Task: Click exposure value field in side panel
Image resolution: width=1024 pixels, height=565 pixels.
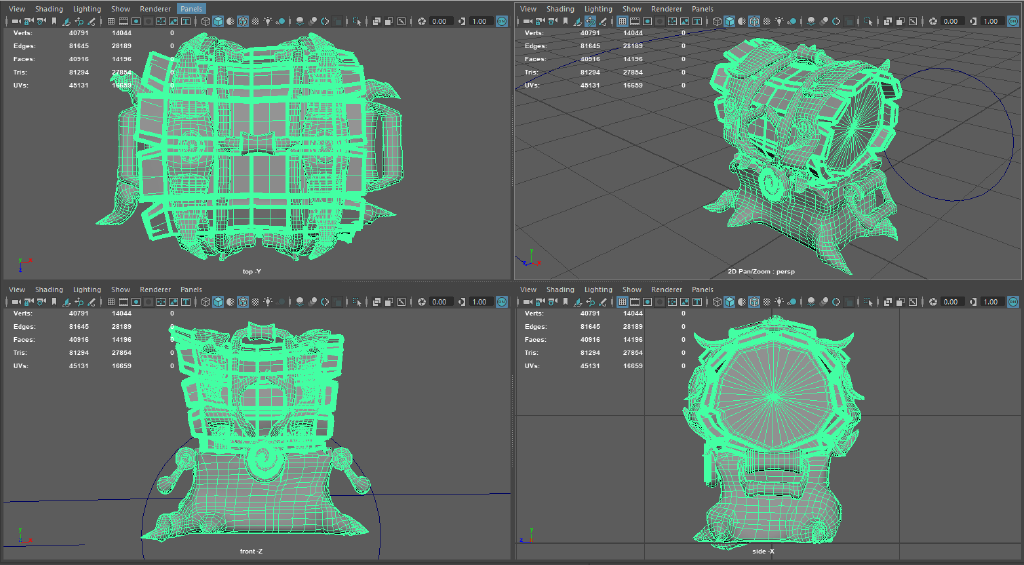Action: 953,302
